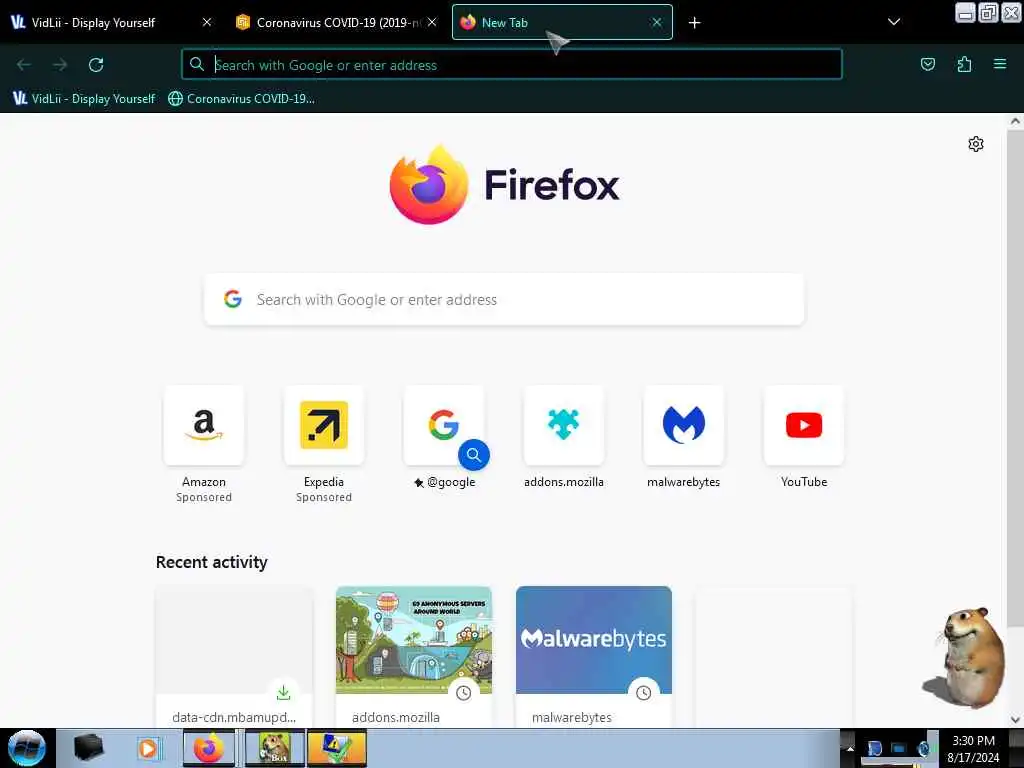This screenshot has height=768, width=1024.
Task: Open a new tab with plus button
Action: pyautogui.click(x=694, y=23)
